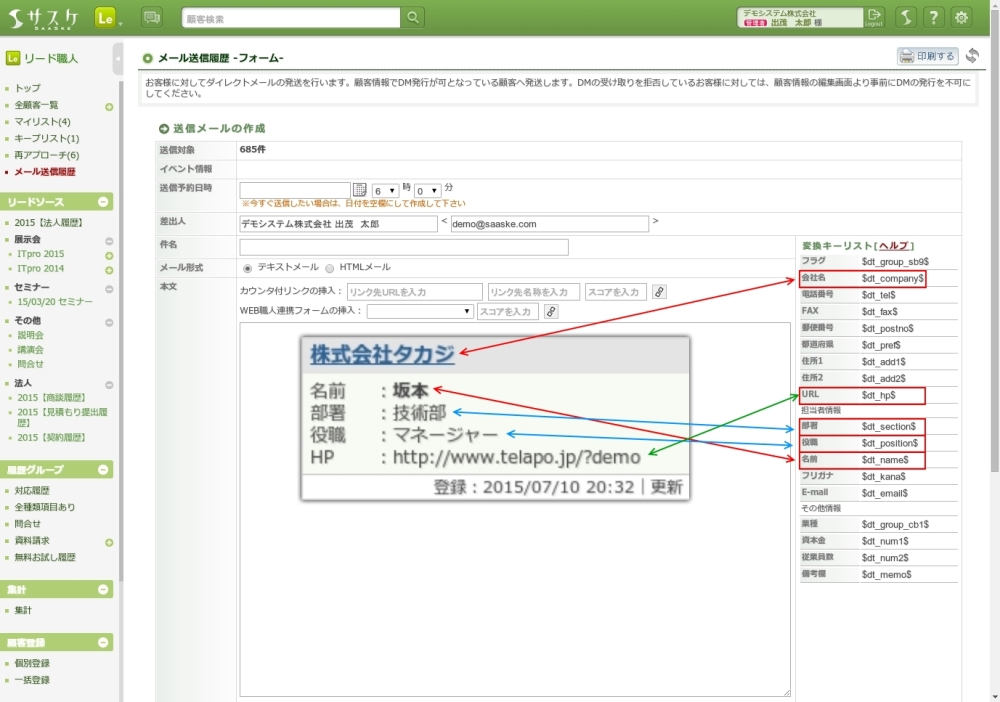Screen dimensions: 1000x702
Task: Open 2015【契約履歴】 link
Action: point(52,437)
